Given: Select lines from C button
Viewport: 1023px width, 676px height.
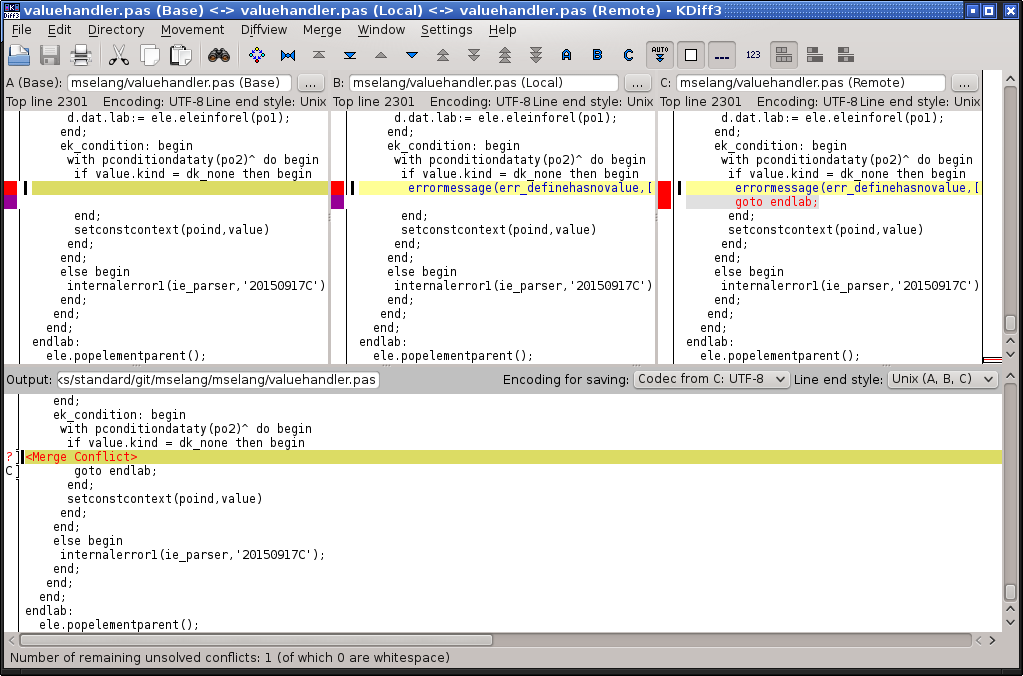Looking at the screenshot, I should (x=629, y=55).
